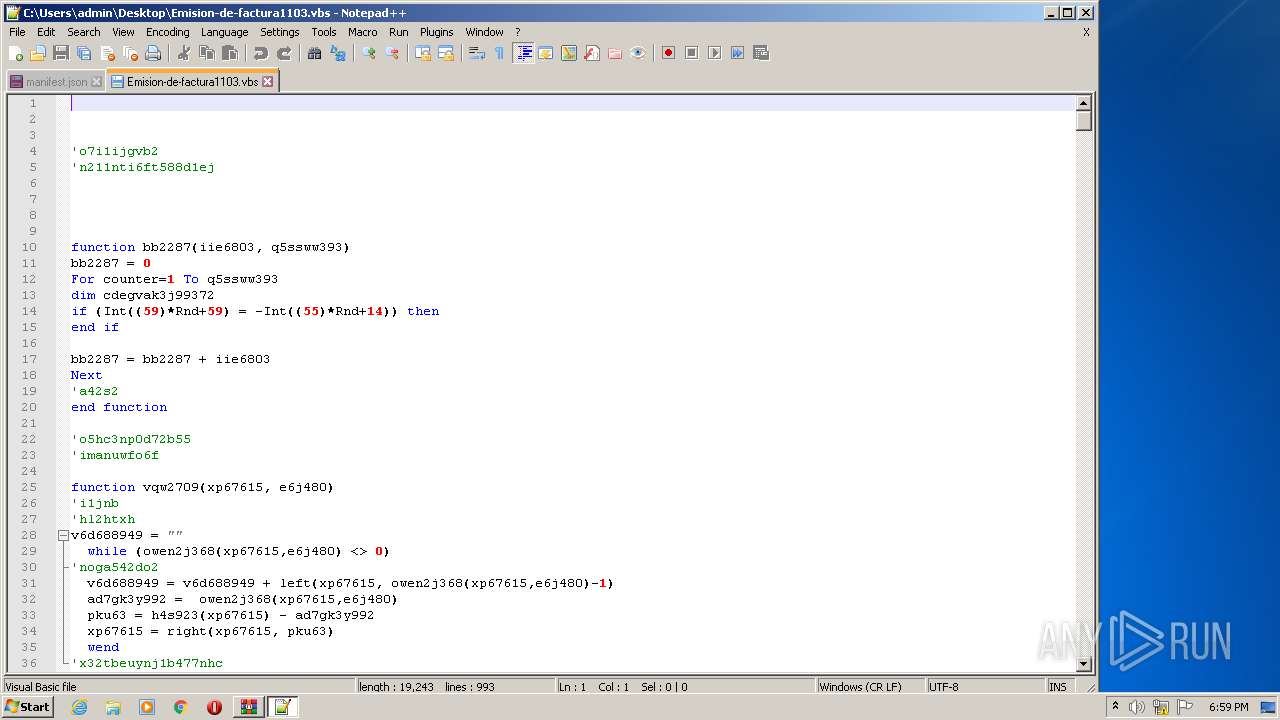
Task: Click the Close All toolbar icon
Action: point(130,53)
